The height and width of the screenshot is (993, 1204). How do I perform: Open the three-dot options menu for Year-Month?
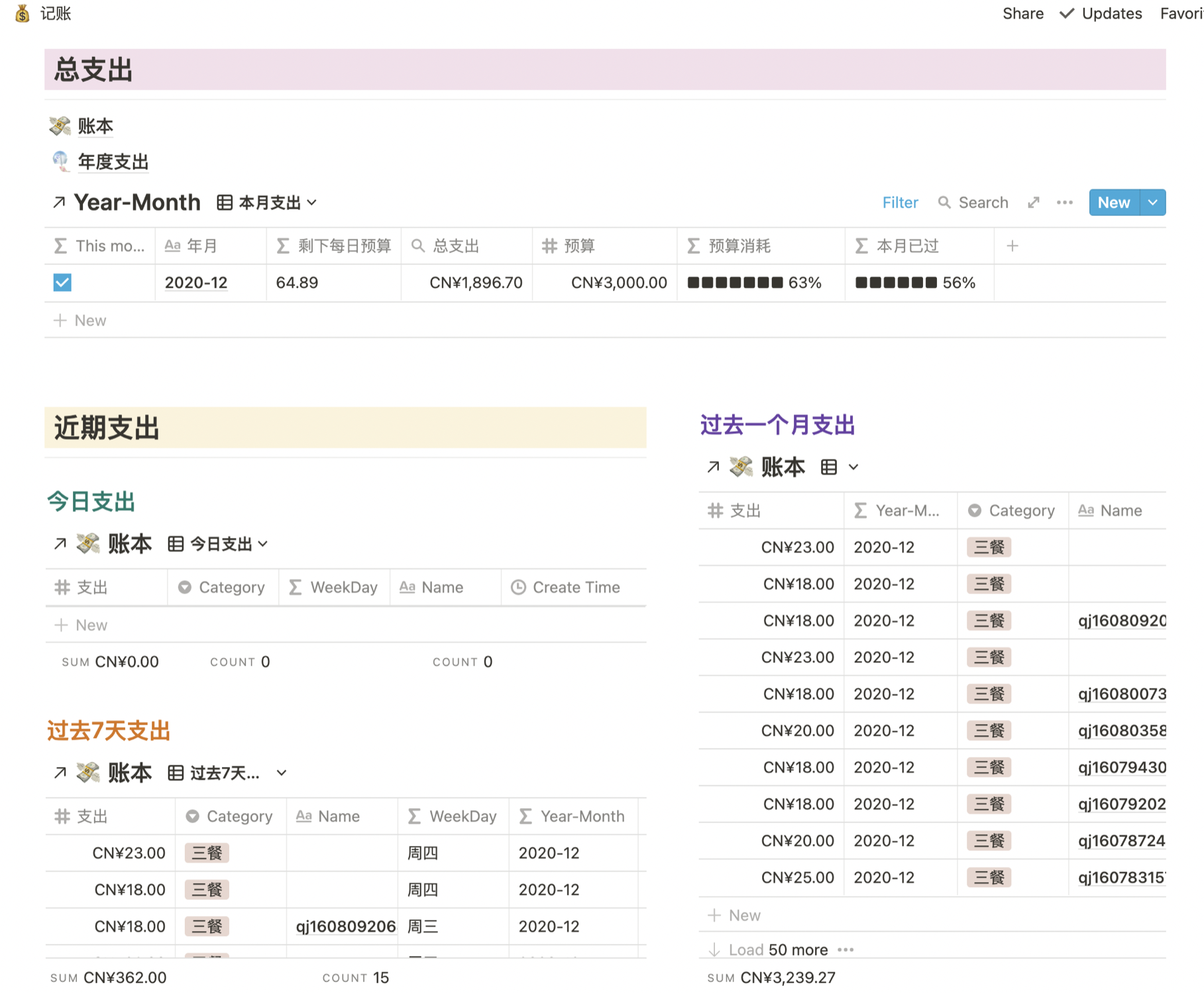(1064, 202)
